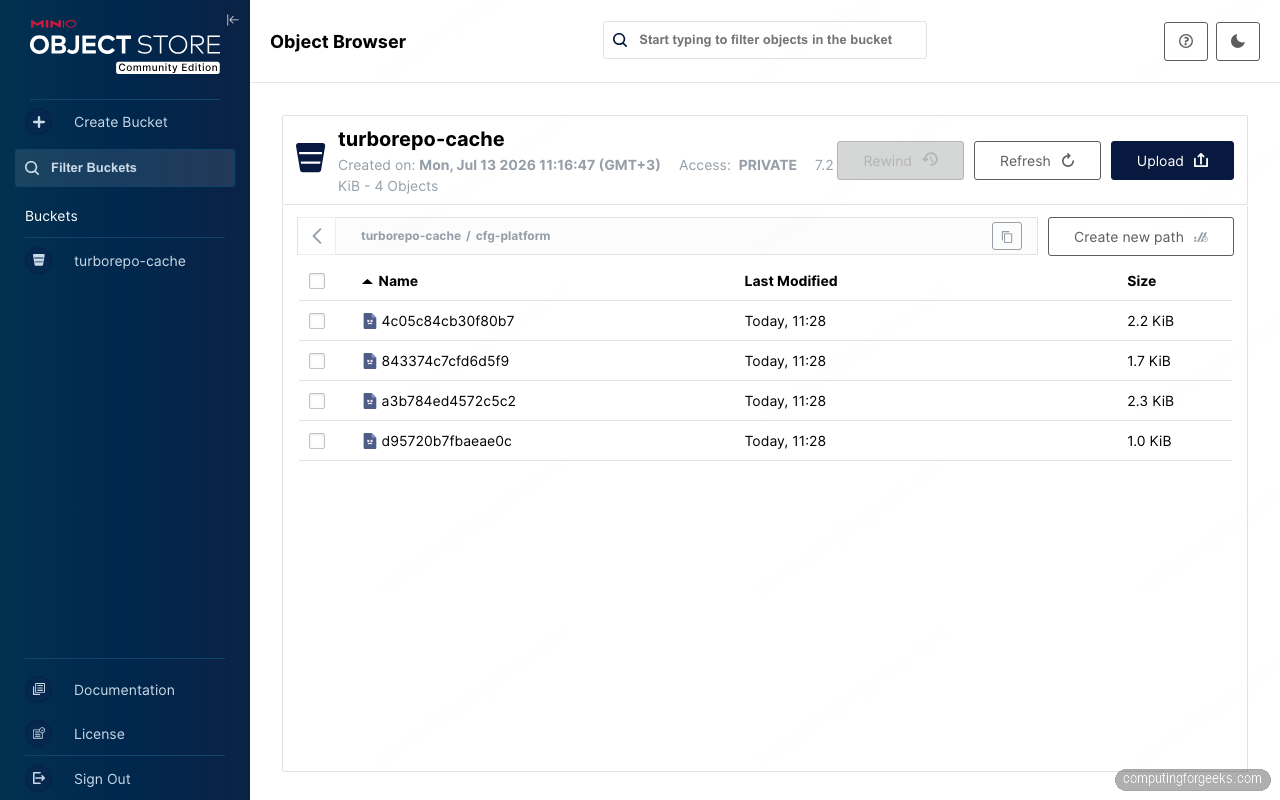The height and width of the screenshot is (800, 1280).
Task: Click the MinIO Object Store logo
Action: pos(125,46)
